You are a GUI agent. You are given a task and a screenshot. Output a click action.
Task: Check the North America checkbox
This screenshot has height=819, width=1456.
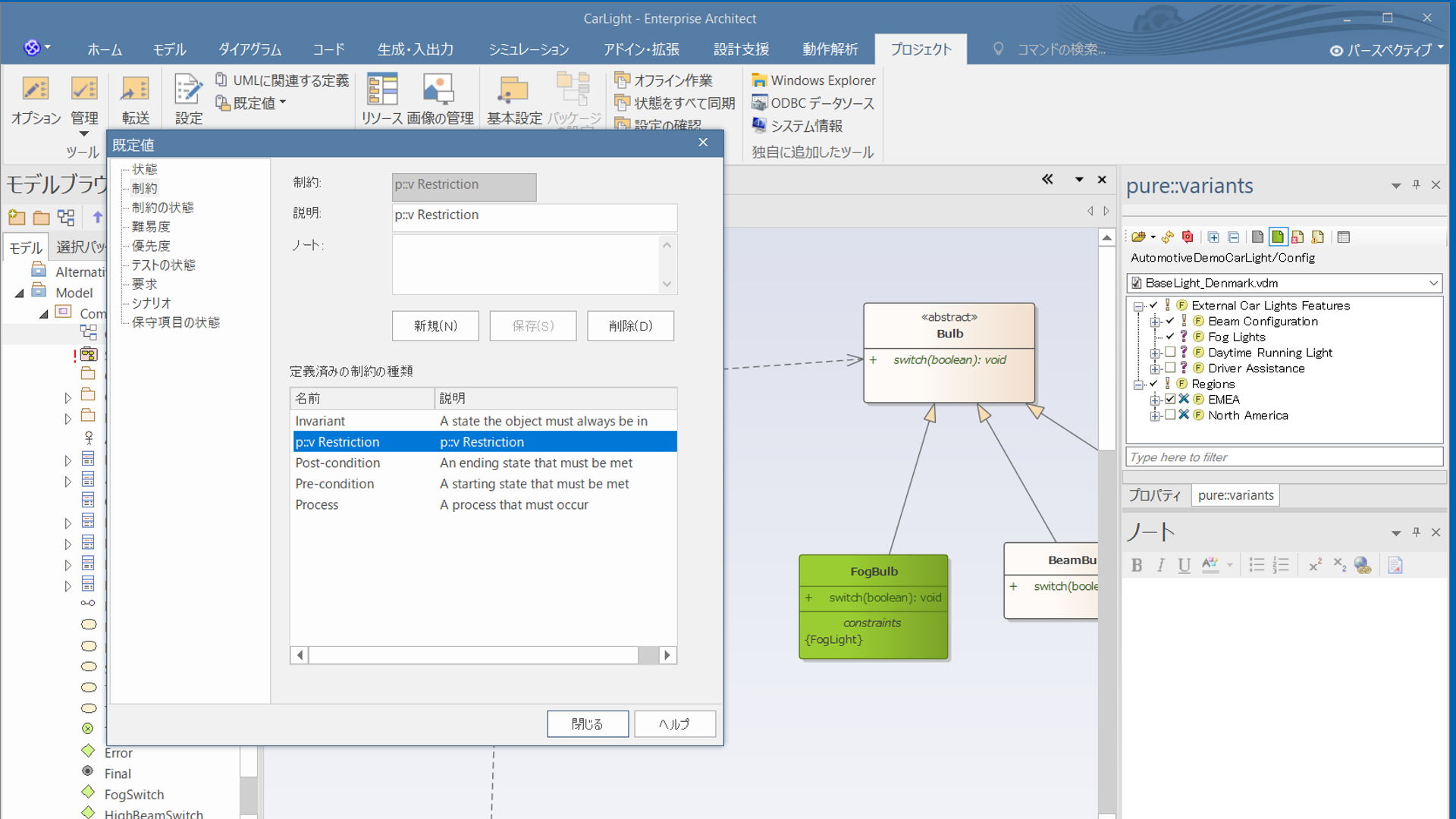pyautogui.click(x=1170, y=415)
